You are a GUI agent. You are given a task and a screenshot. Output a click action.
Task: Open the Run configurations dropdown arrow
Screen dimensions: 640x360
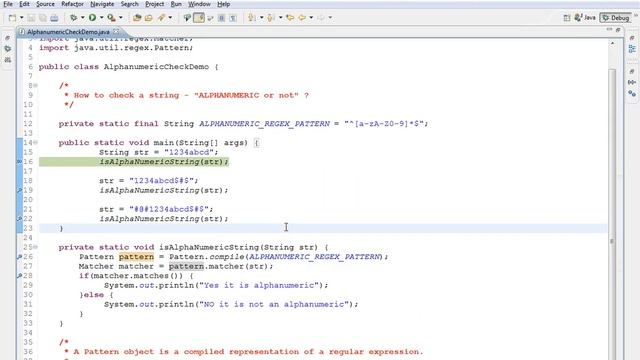pos(101,18)
